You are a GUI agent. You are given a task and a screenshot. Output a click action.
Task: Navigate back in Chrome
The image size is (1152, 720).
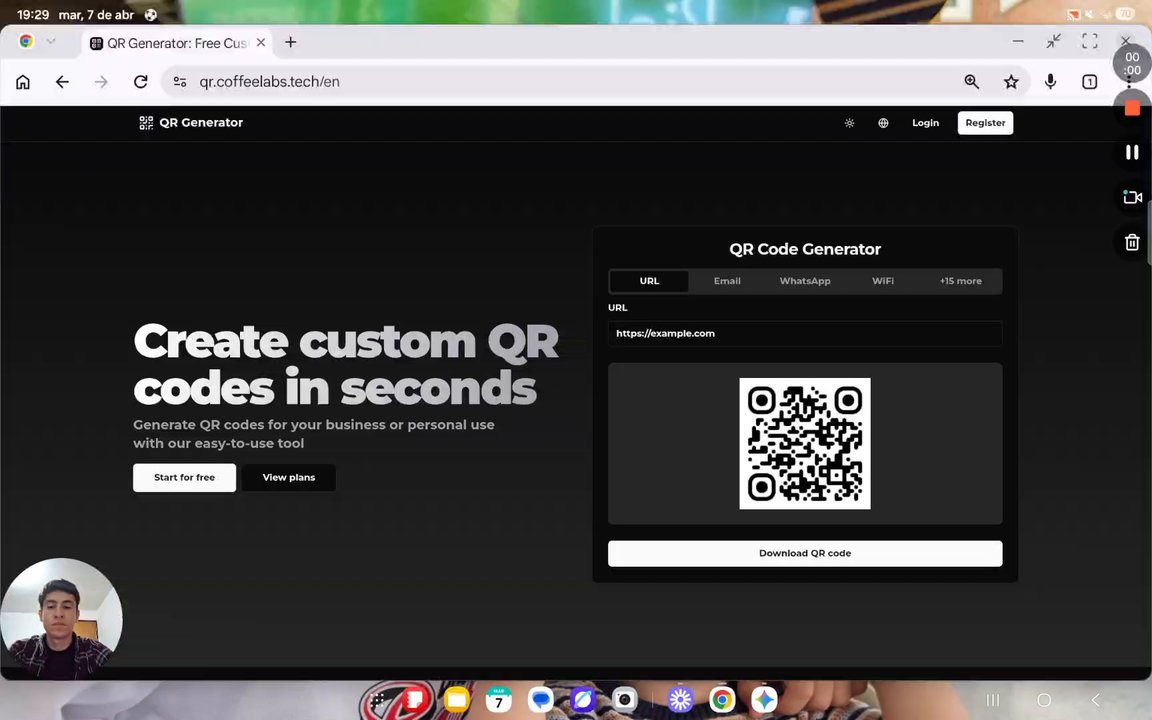(62, 82)
